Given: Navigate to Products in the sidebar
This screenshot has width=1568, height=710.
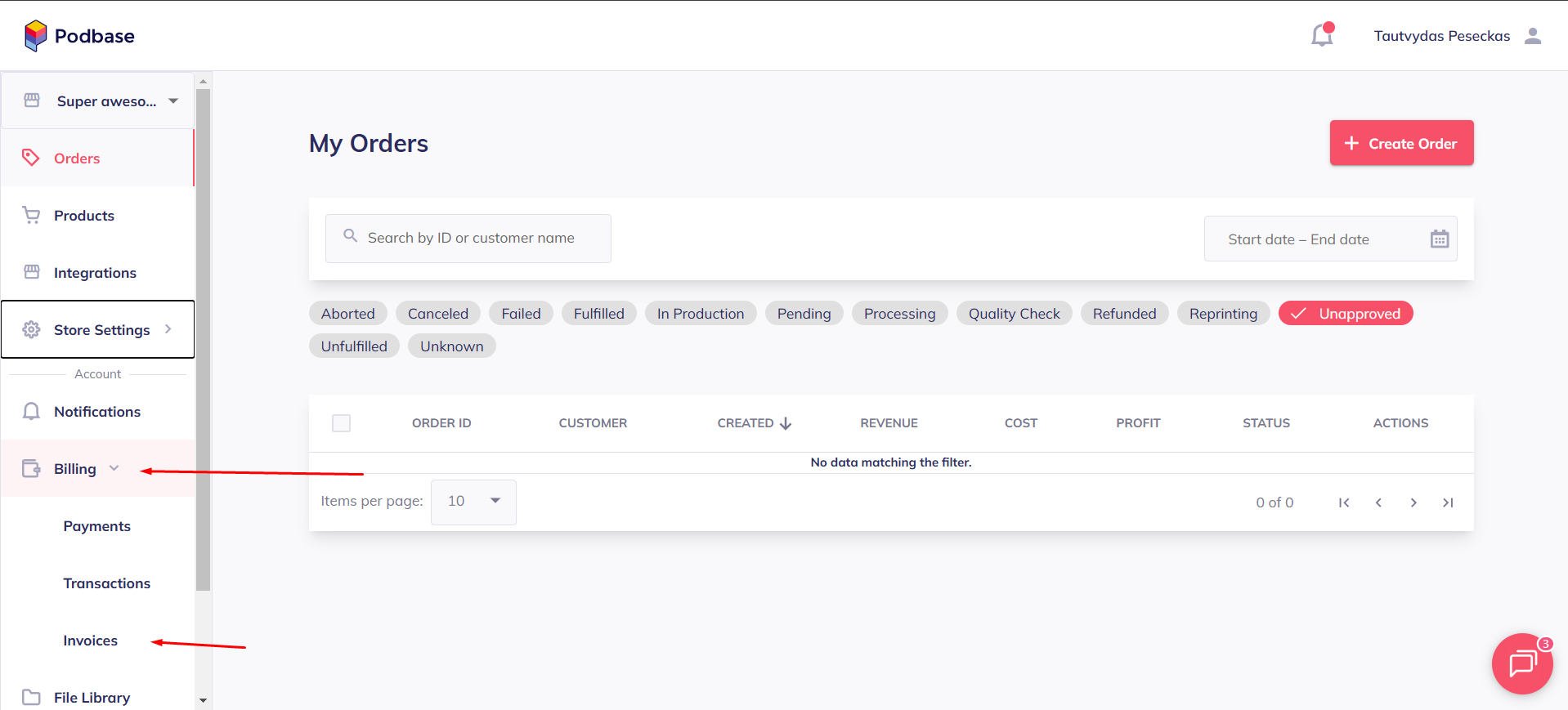Looking at the screenshot, I should [84, 216].
